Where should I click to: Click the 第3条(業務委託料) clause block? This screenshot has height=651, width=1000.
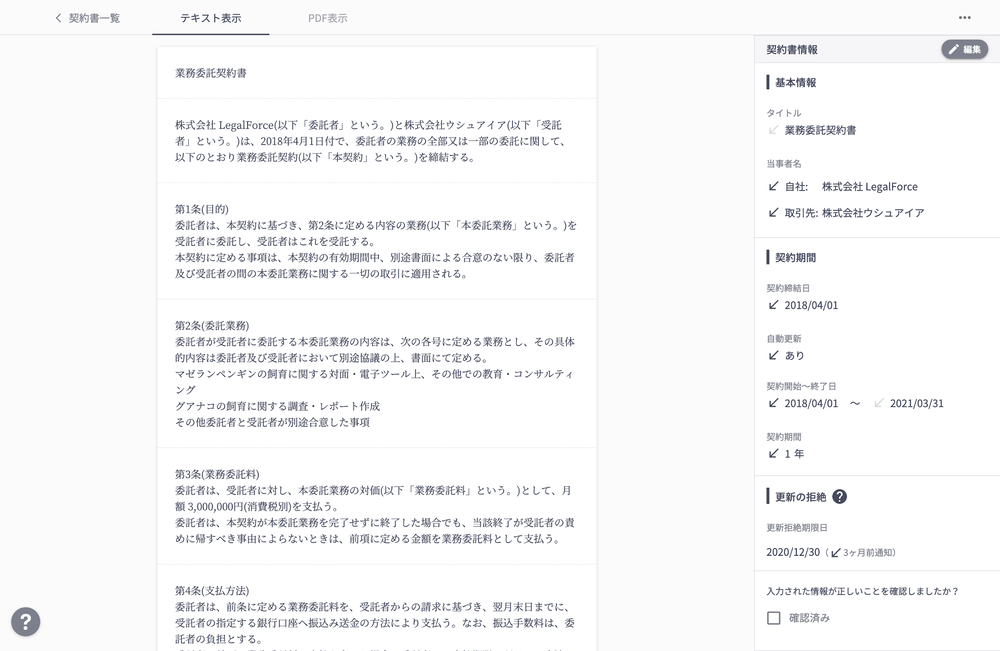tap(376, 506)
